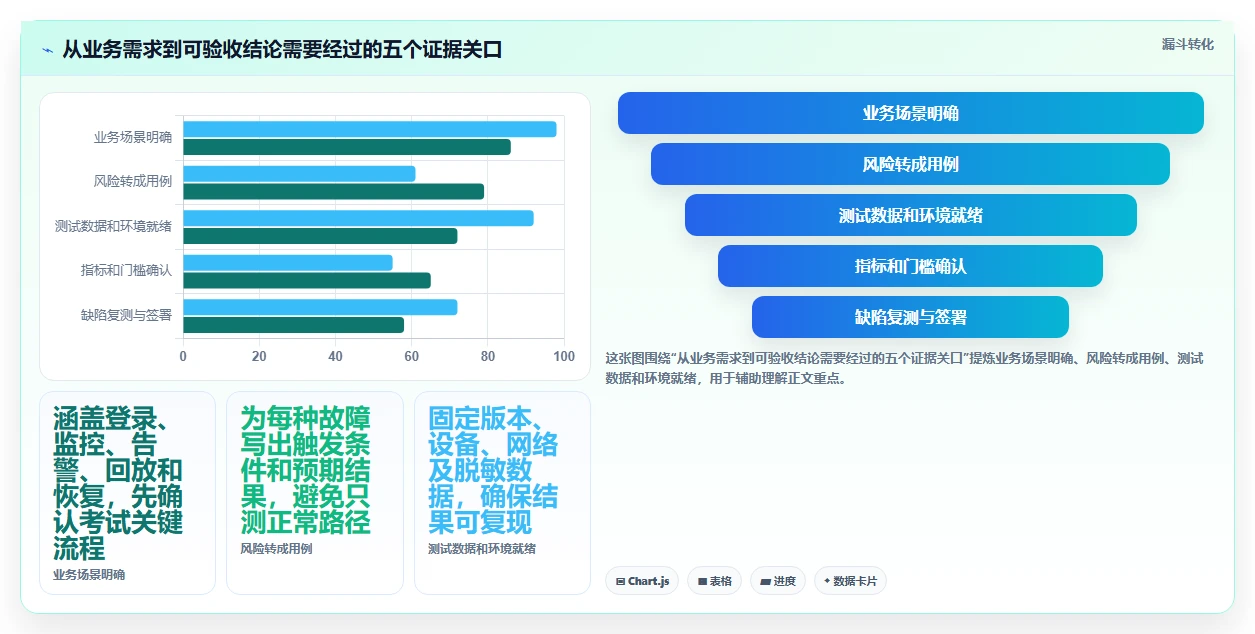
Task: Click the description paragraph beginning 这张图围绕
Action: point(904,368)
